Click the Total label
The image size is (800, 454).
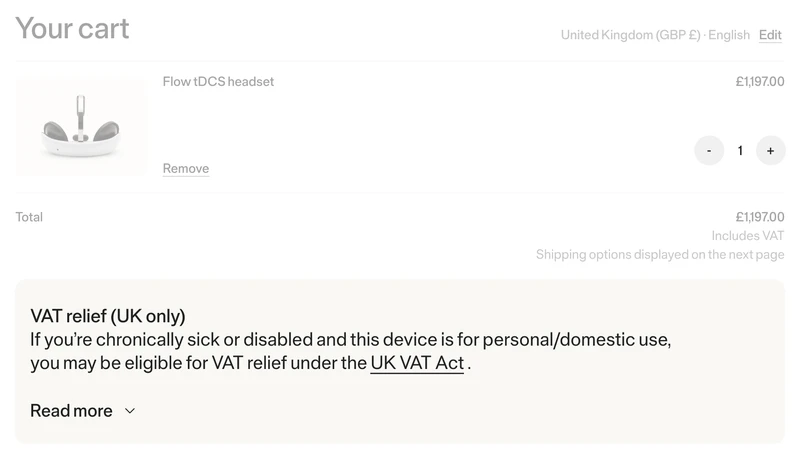coord(29,217)
